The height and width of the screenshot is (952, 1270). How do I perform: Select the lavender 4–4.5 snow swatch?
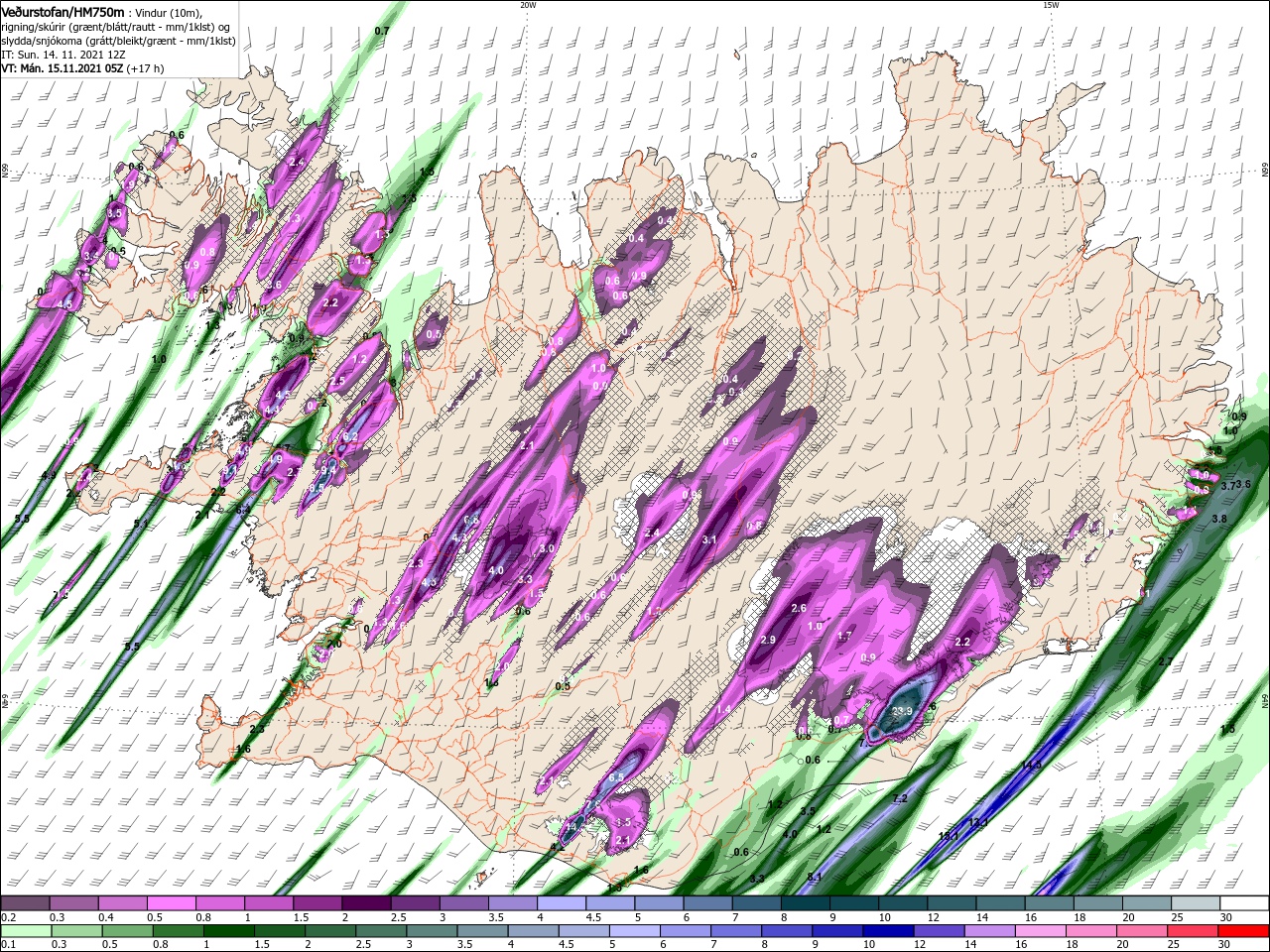click(561, 903)
